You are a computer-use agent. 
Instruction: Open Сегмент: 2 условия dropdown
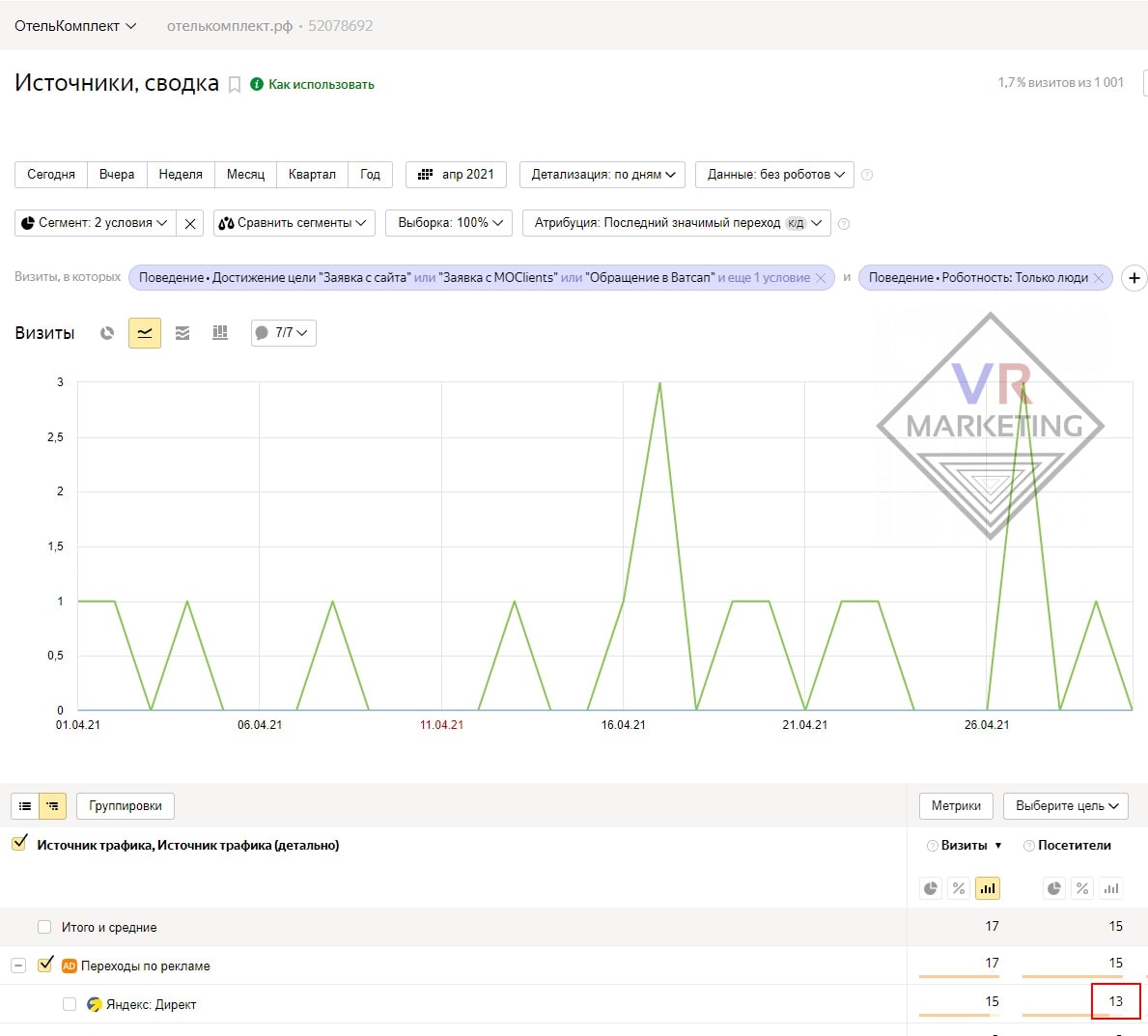[x=96, y=223]
